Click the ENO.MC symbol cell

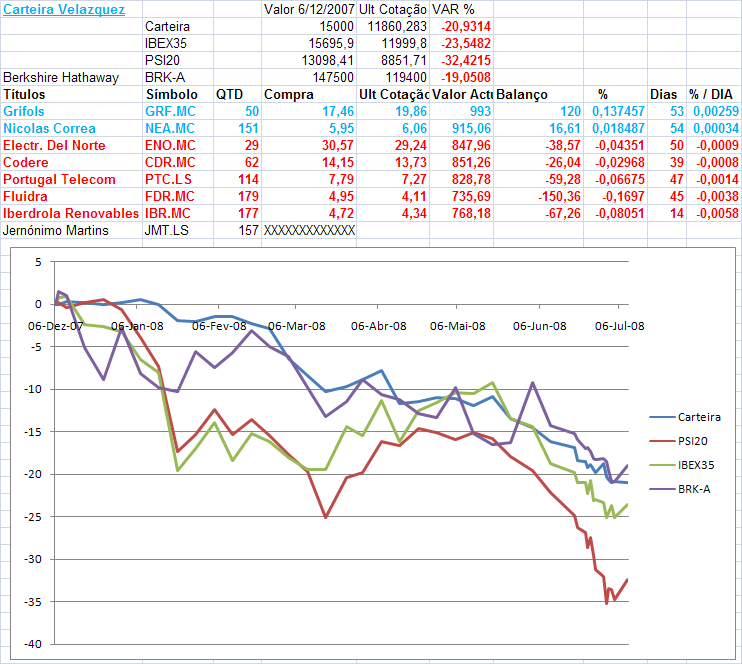(178, 146)
